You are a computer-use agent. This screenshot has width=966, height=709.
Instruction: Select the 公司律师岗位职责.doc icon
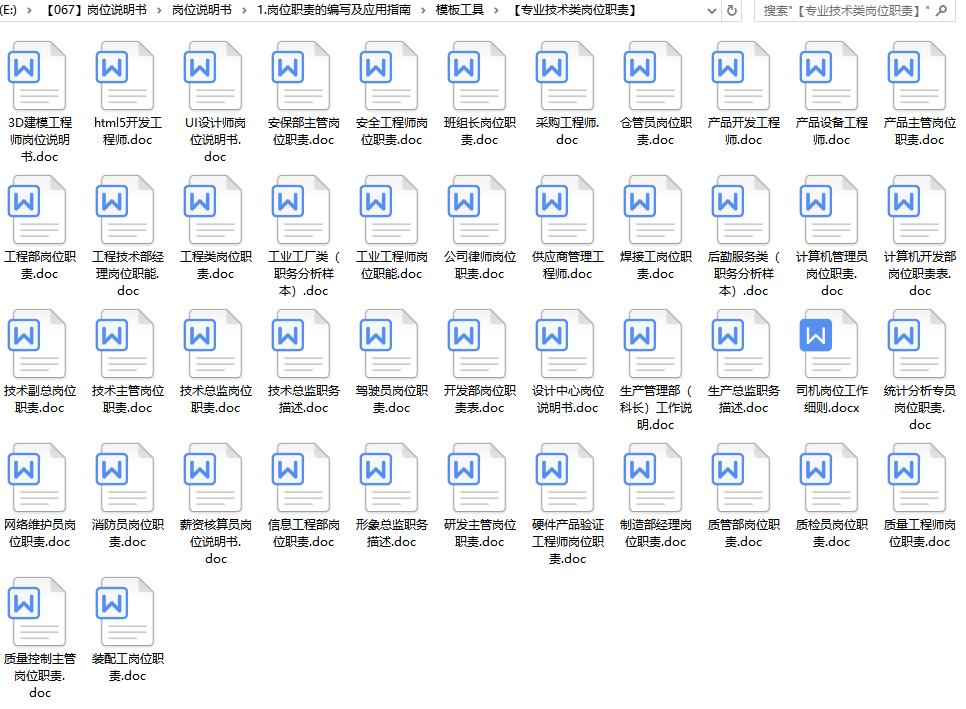[477, 209]
